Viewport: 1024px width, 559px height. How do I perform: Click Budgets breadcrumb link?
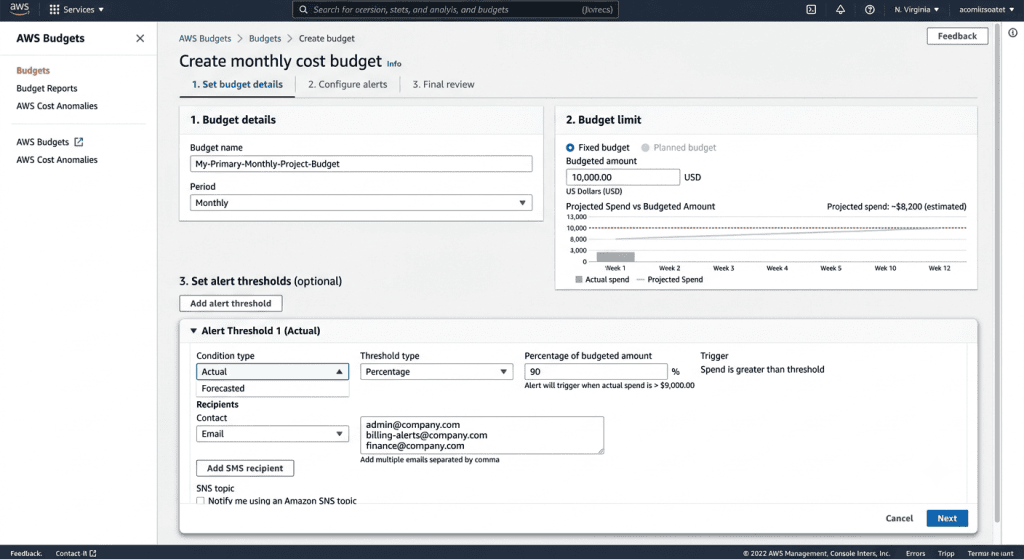[265, 39]
